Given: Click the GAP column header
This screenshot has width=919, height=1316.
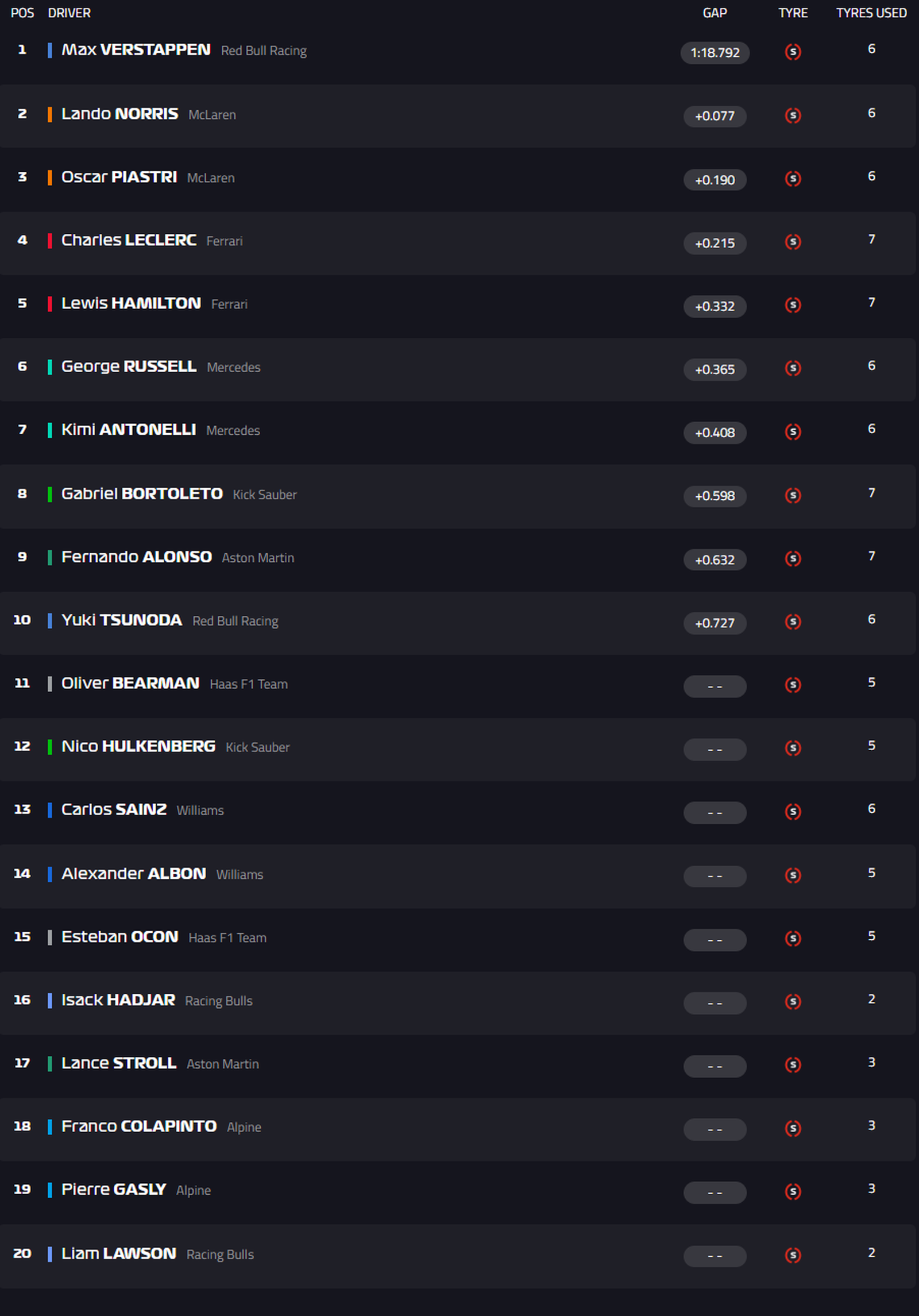Looking at the screenshot, I should coord(715,13).
